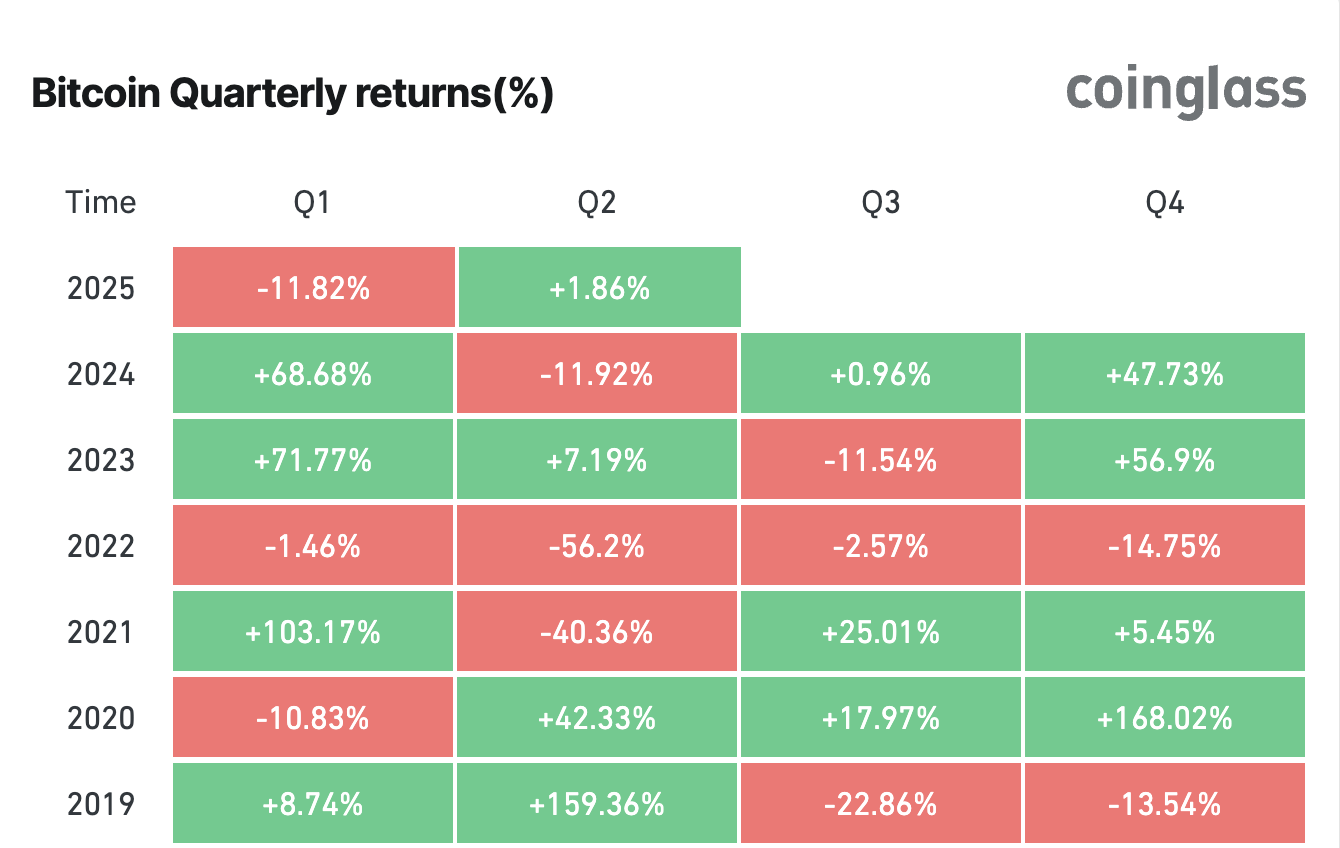Viewport: 1340px width, 848px height.
Task: Click the Bitcoin Quarterly returns title
Action: tap(292, 93)
